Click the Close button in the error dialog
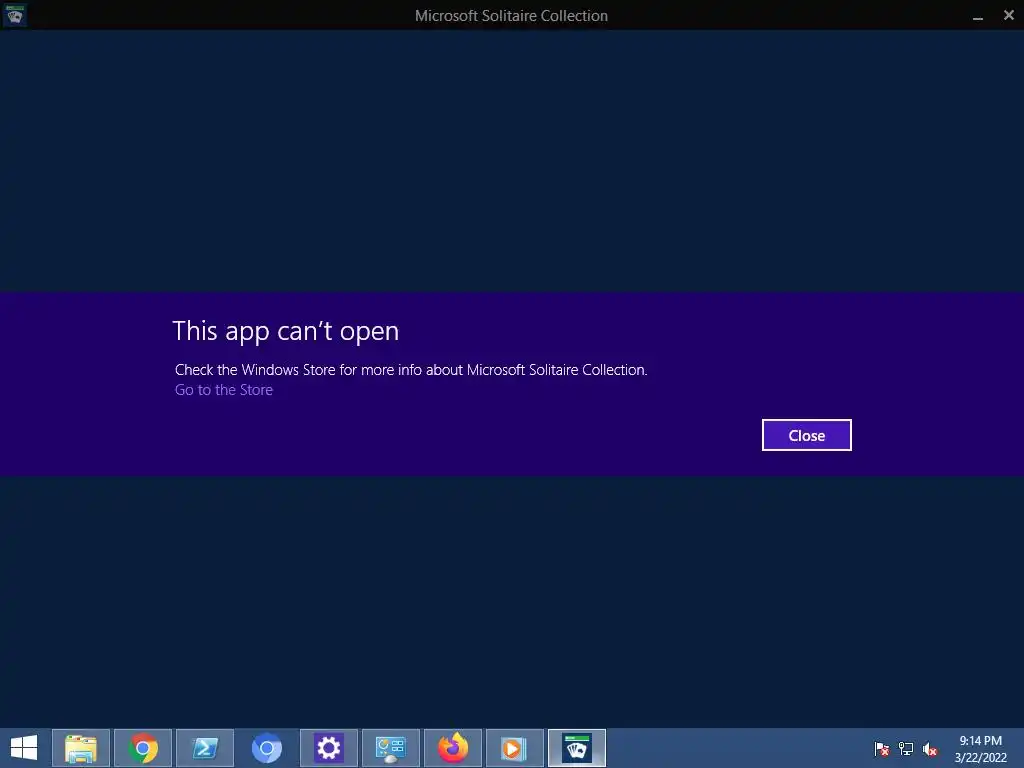This screenshot has width=1024, height=768. point(807,435)
